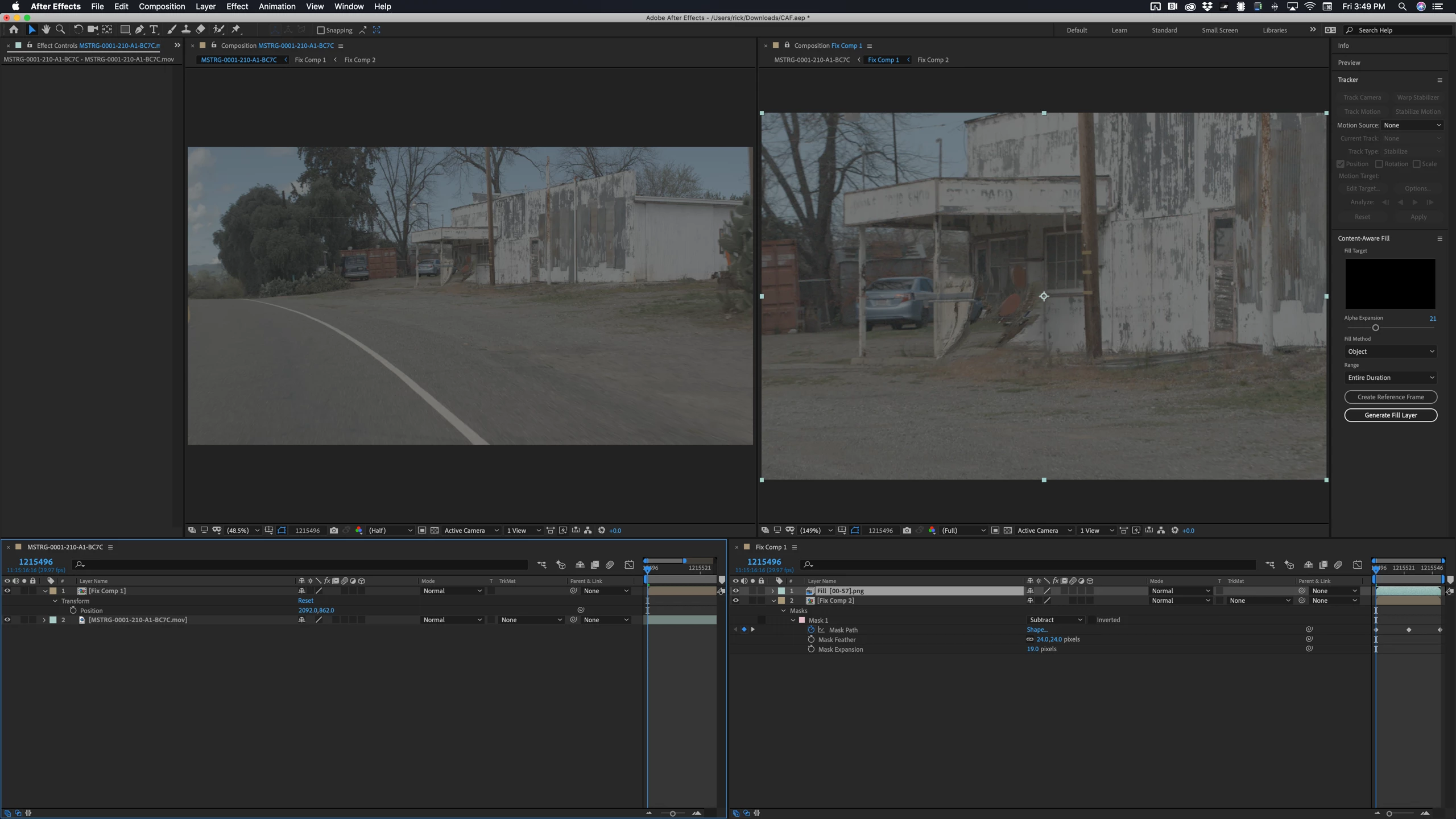Click Generate Fill Layer button

tap(1391, 415)
